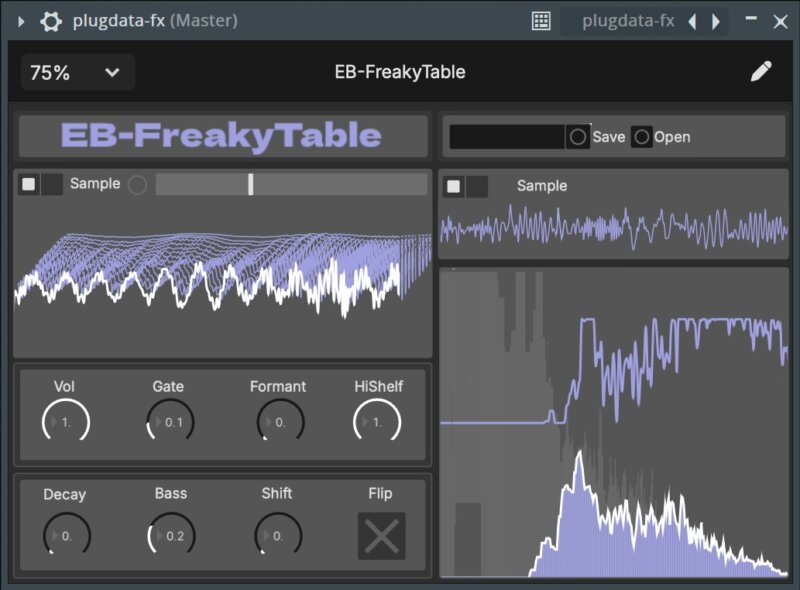Click the Formant knob
The image size is (800, 590).
click(278, 422)
